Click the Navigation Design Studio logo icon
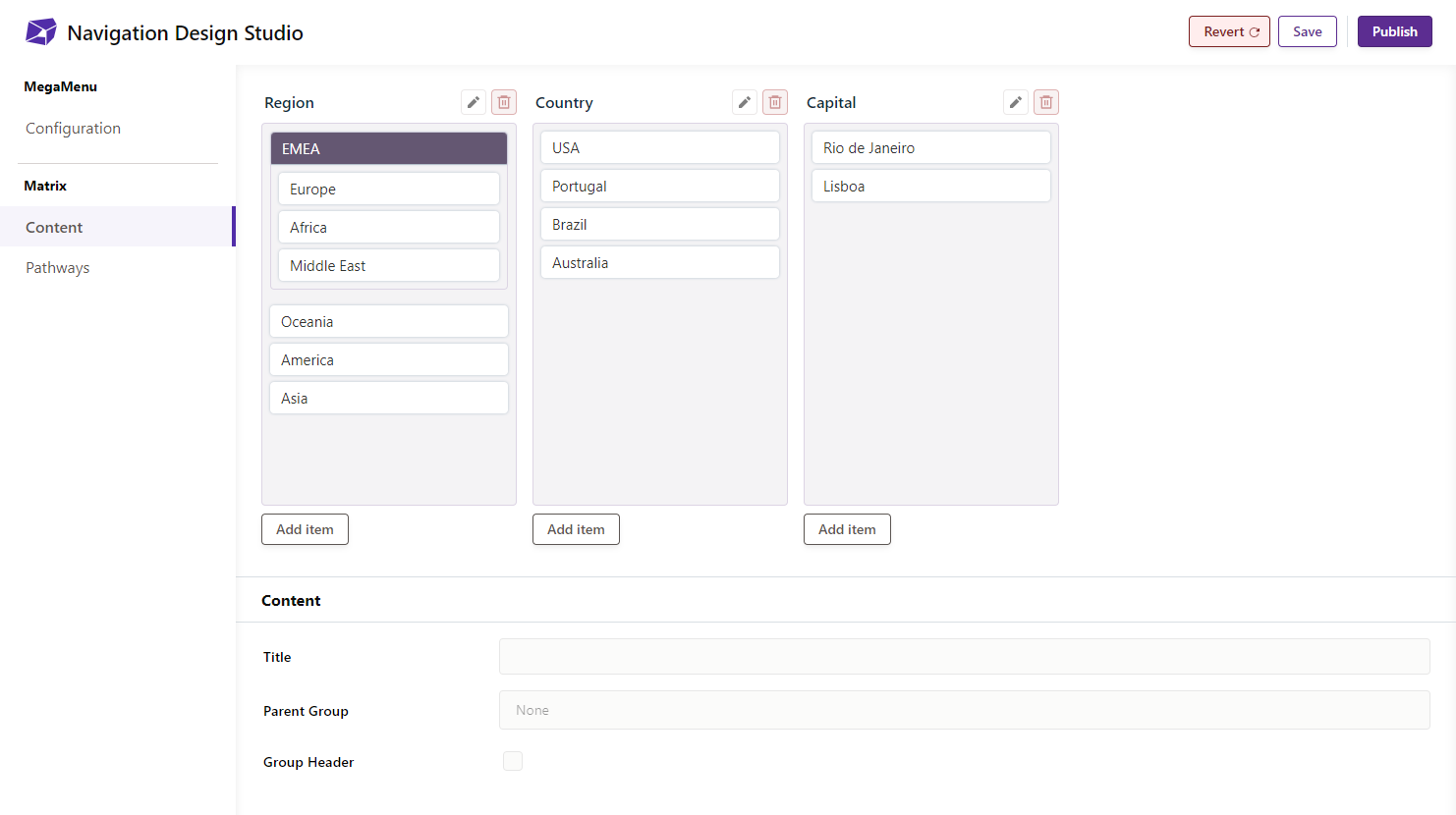The width and height of the screenshot is (1456, 815). point(41,32)
